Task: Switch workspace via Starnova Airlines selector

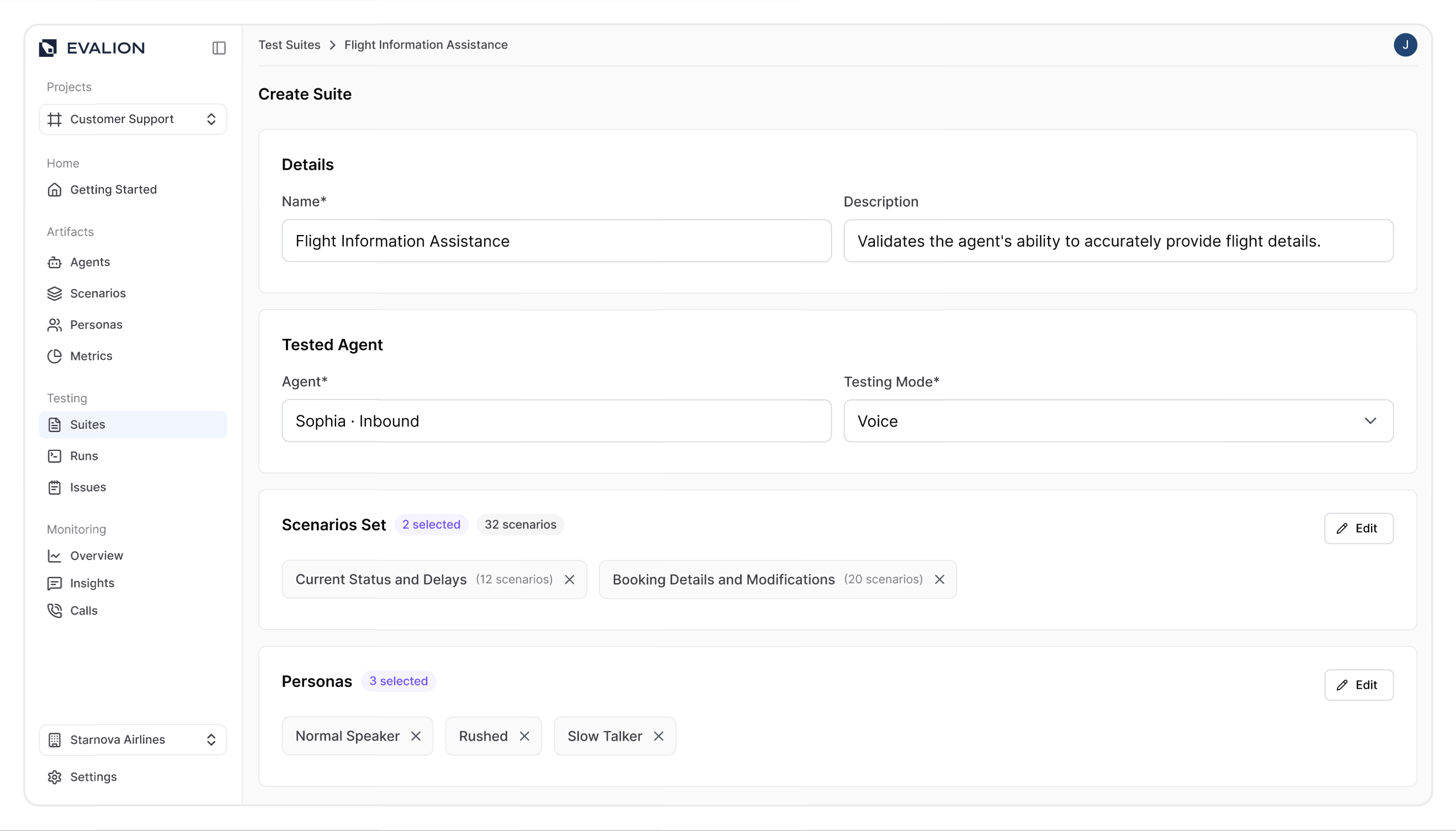Action: (x=132, y=739)
